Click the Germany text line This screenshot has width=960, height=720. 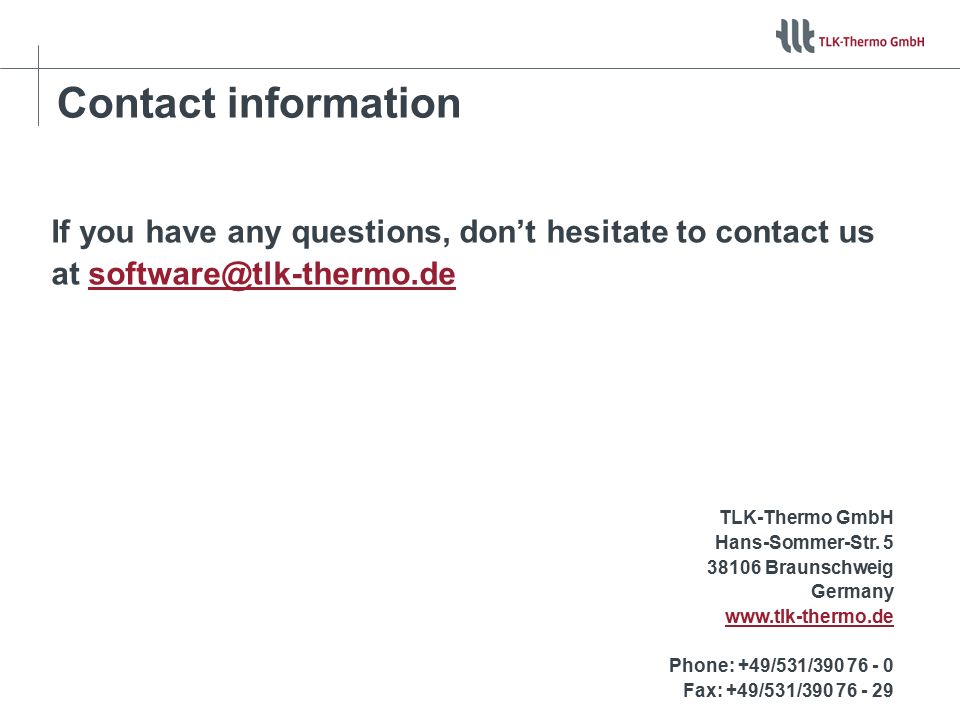coord(852,591)
